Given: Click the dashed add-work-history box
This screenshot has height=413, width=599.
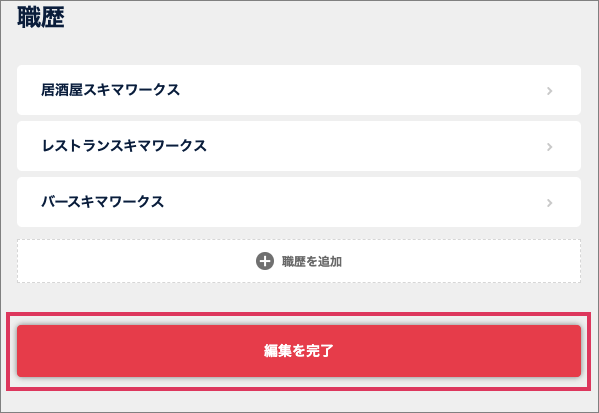Looking at the screenshot, I should click(299, 261).
